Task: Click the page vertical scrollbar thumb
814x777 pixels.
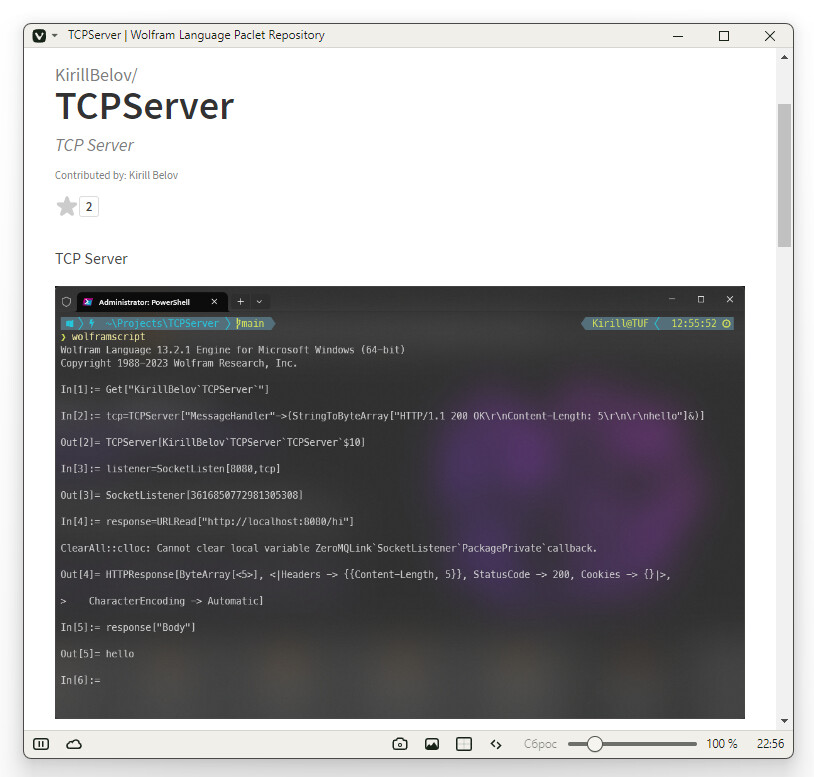Action: click(784, 175)
